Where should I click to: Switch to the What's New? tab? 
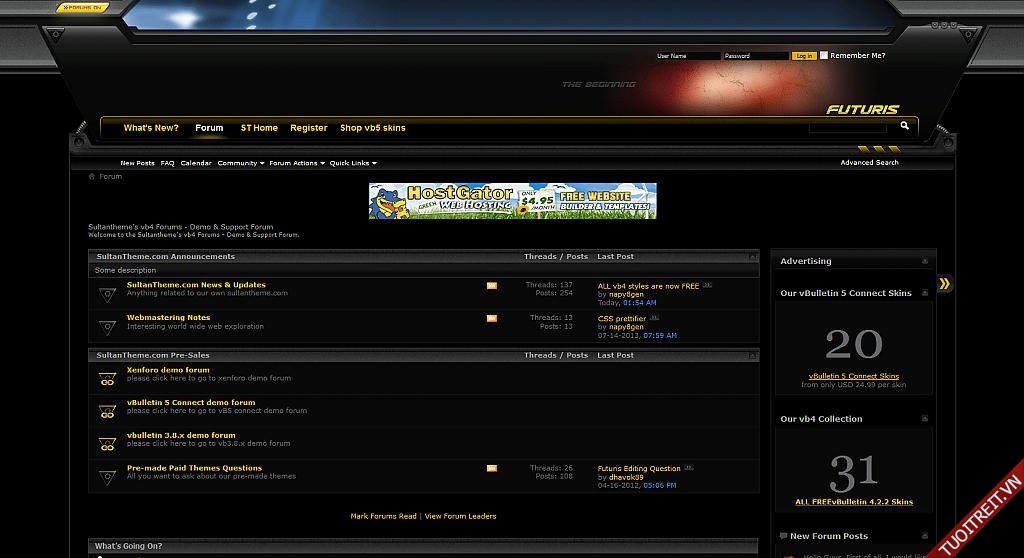click(151, 128)
